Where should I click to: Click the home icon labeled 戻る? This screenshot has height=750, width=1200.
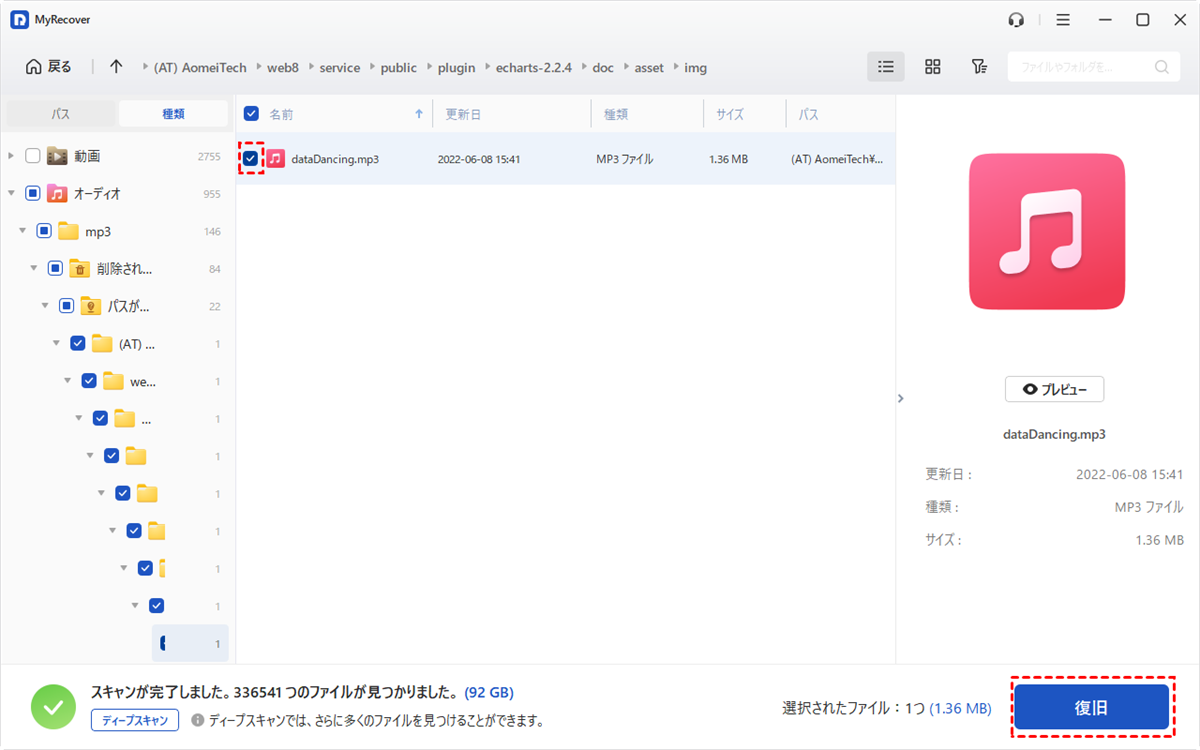[x=48, y=67]
